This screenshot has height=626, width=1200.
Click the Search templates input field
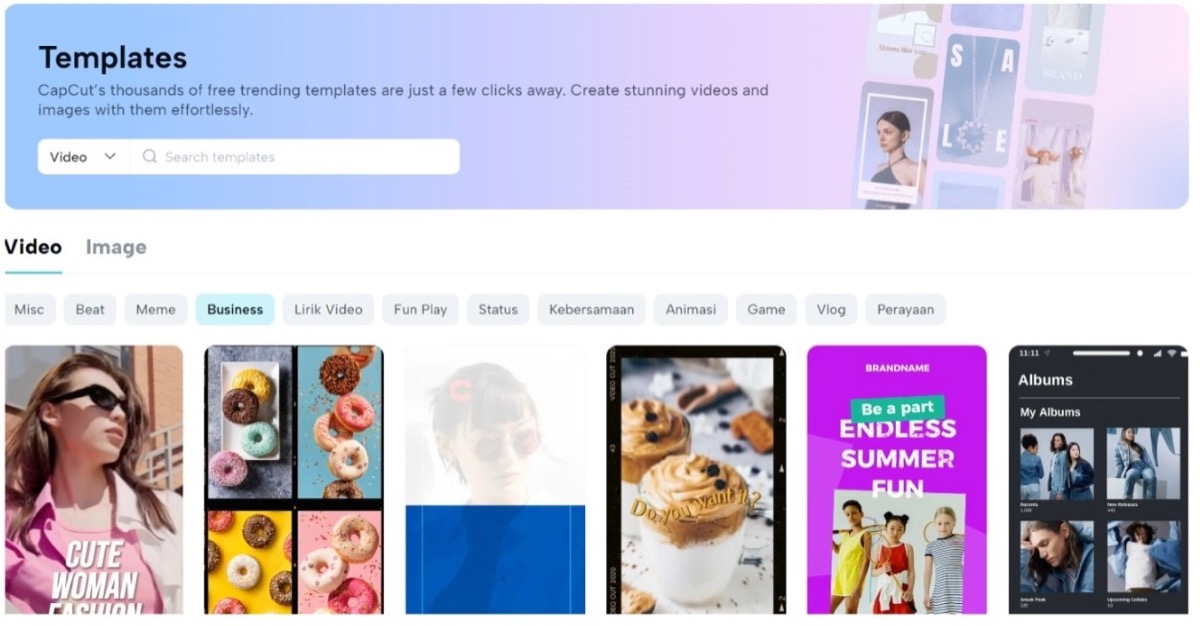coord(295,157)
